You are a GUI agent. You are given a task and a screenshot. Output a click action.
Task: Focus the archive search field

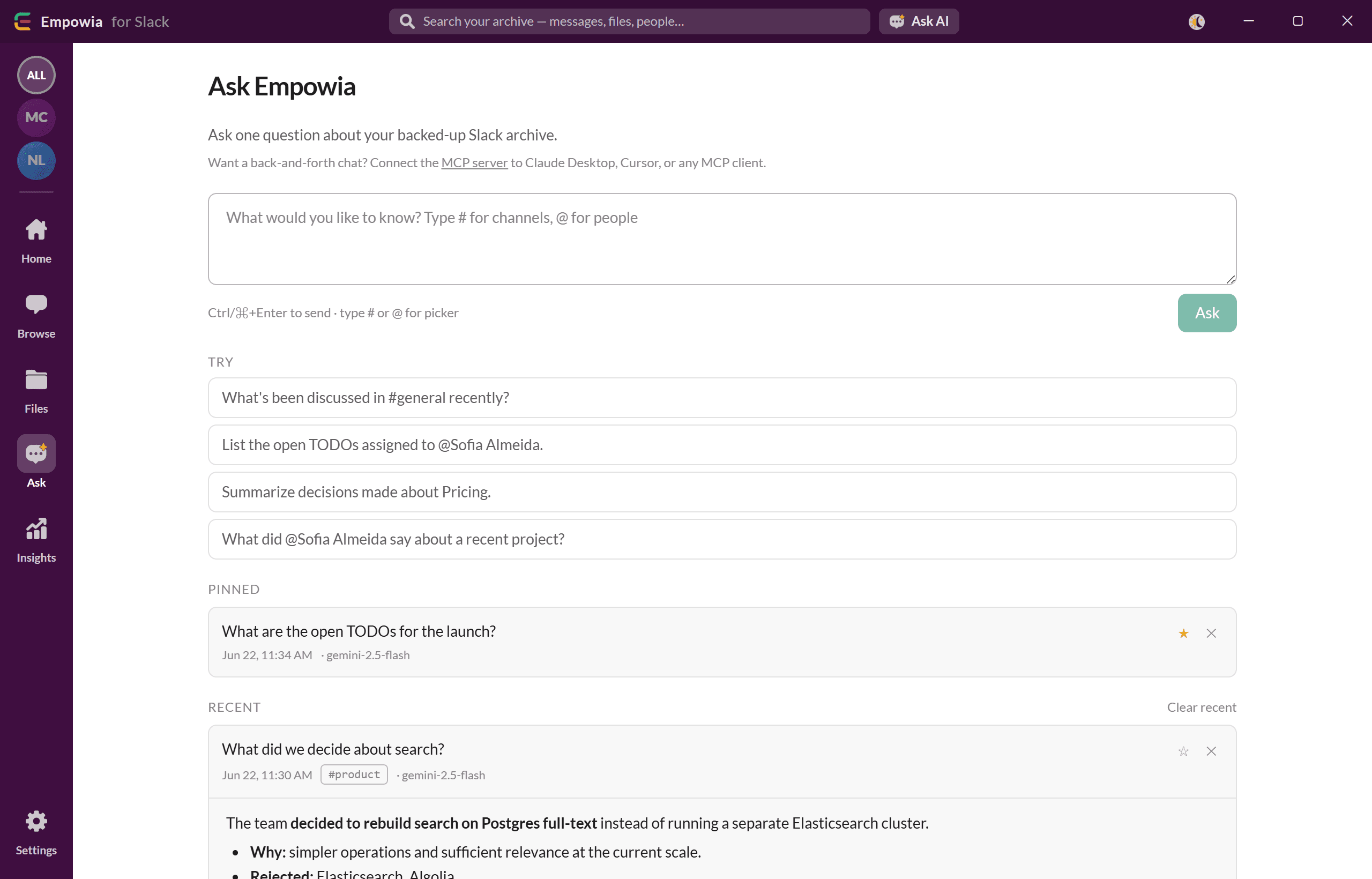point(630,21)
